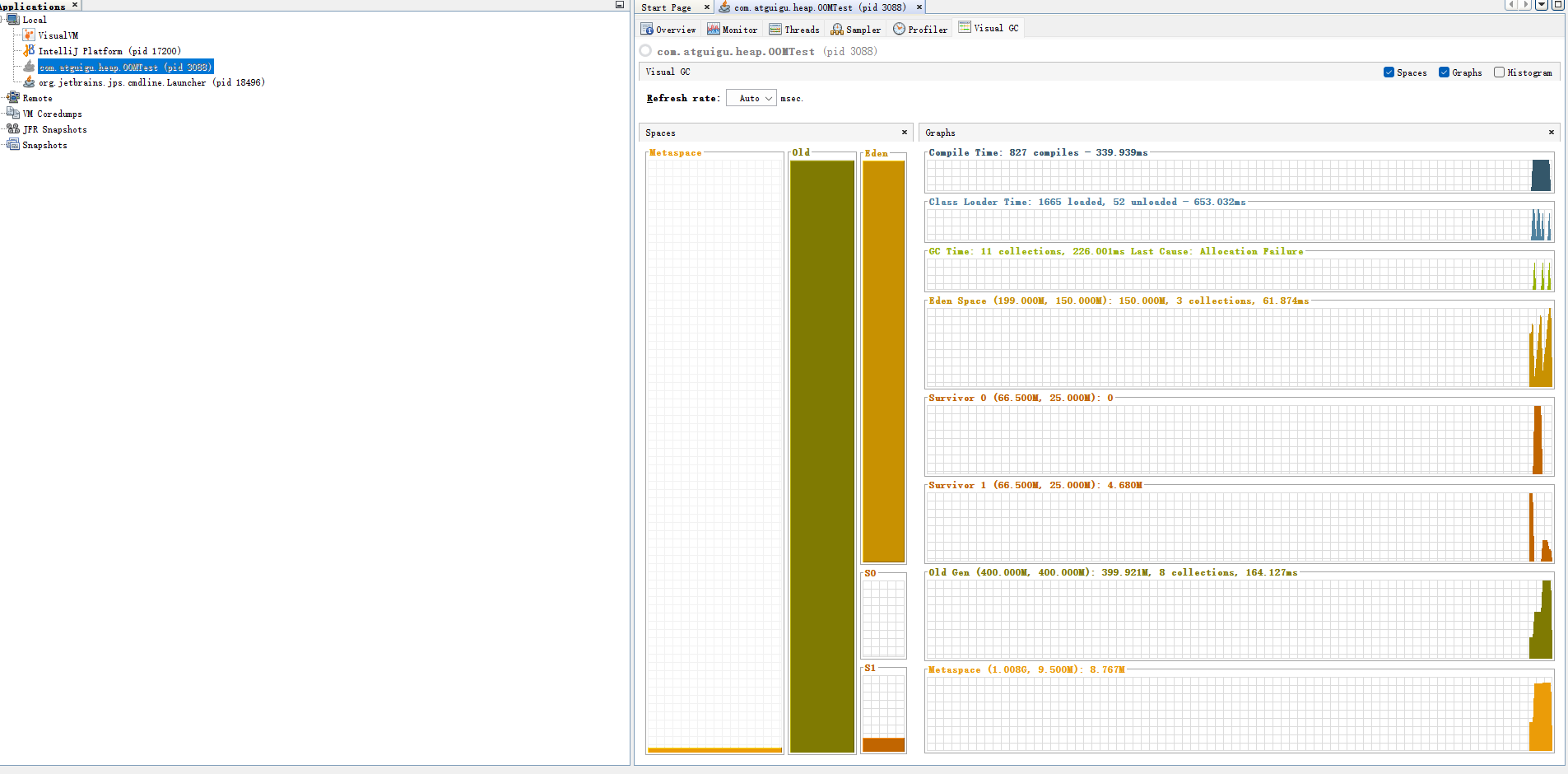This screenshot has width=1568, height=774.
Task: Click the GC Time graph
Action: (x=1239, y=274)
